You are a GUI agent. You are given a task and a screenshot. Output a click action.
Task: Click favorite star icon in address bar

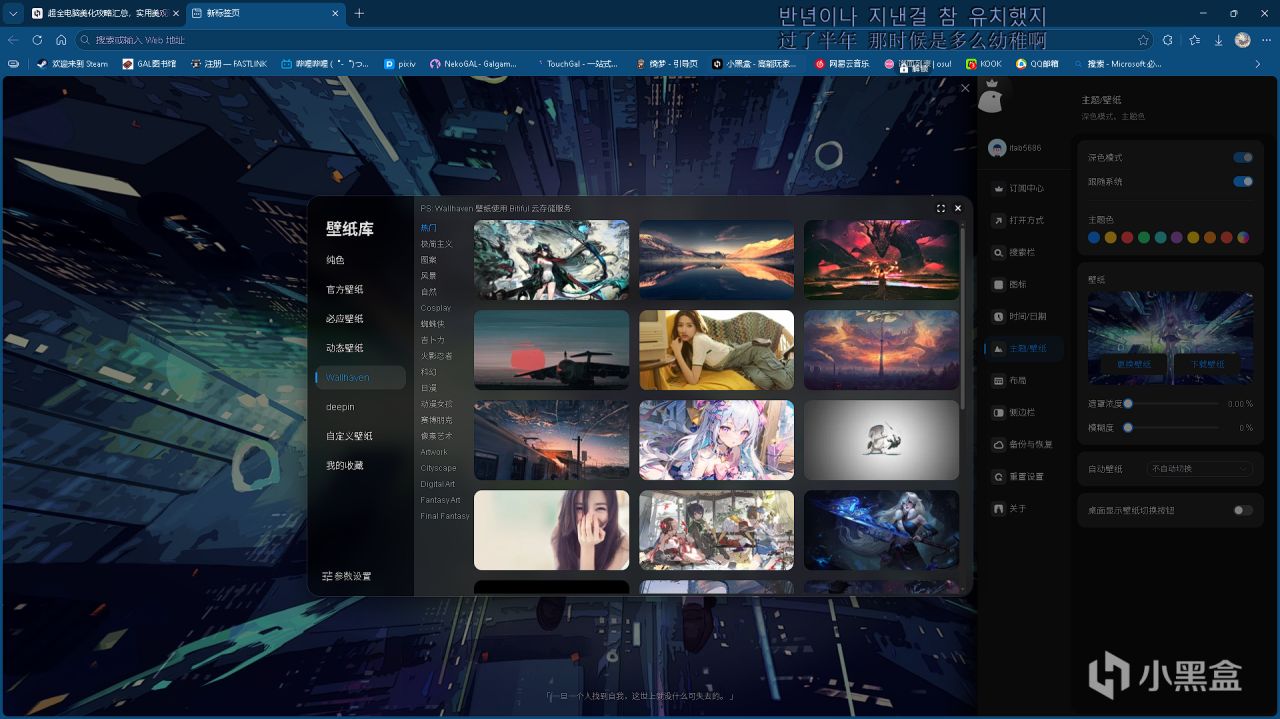point(1143,40)
